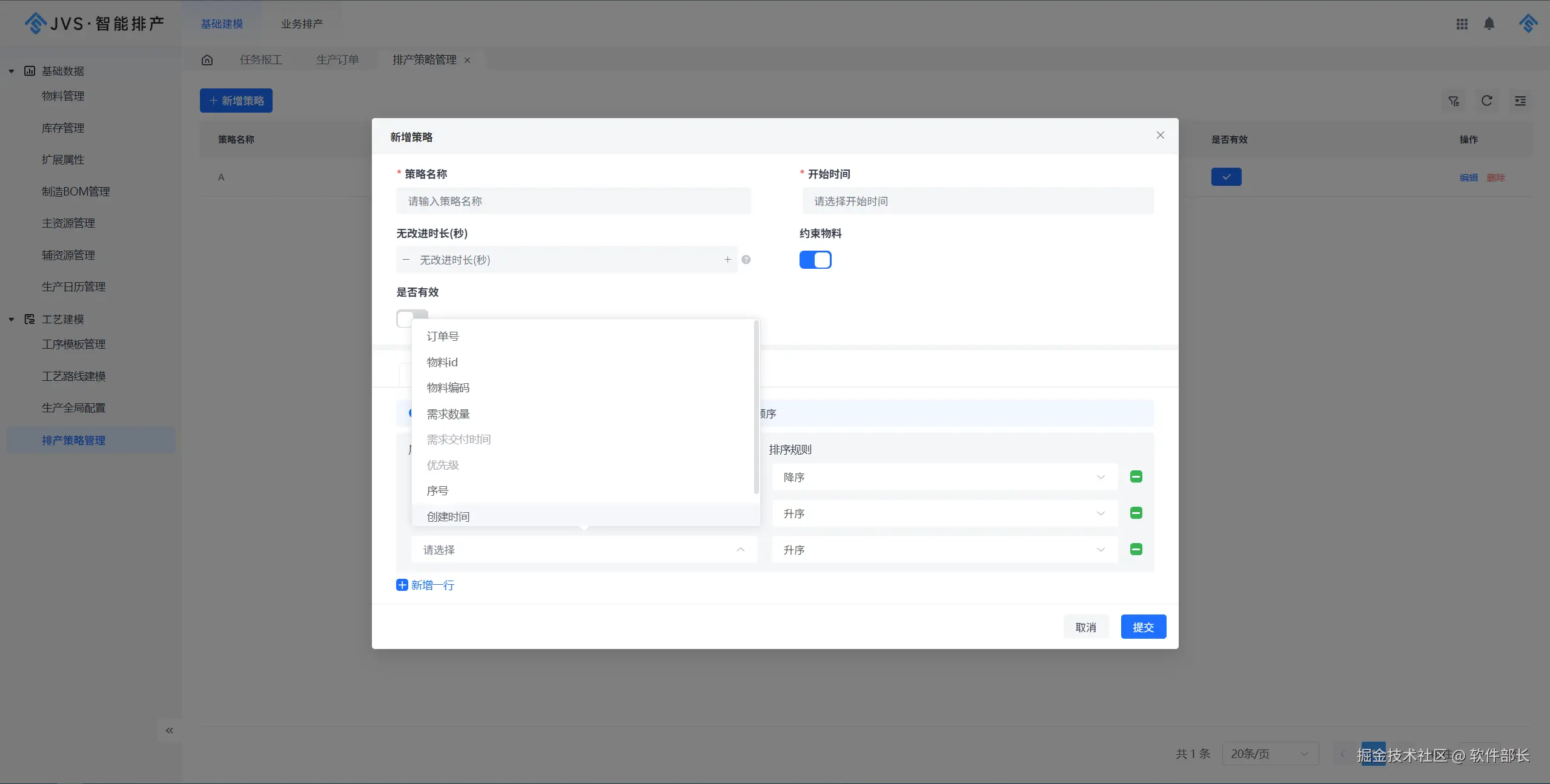Image resolution: width=1550 pixels, height=784 pixels.
Task: Open the apps grid icon
Action: pos(1462,24)
